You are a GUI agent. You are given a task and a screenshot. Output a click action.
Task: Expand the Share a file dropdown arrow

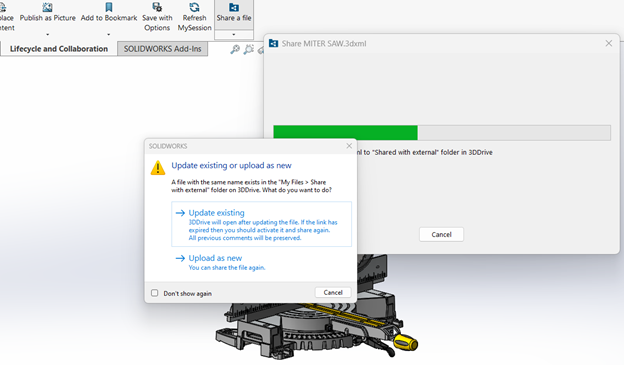point(234,35)
